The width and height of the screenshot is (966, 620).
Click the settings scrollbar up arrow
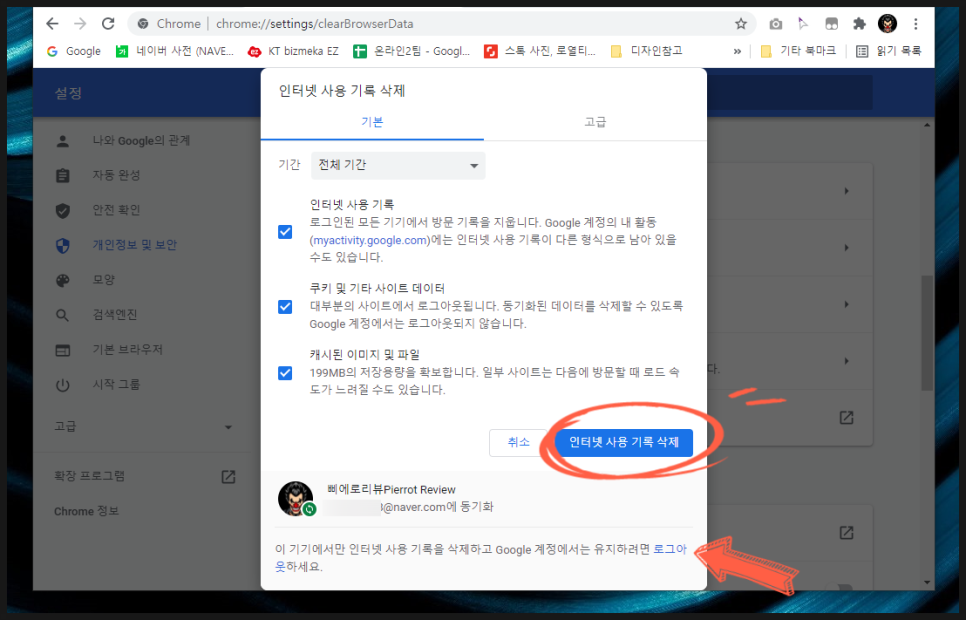click(x=927, y=125)
